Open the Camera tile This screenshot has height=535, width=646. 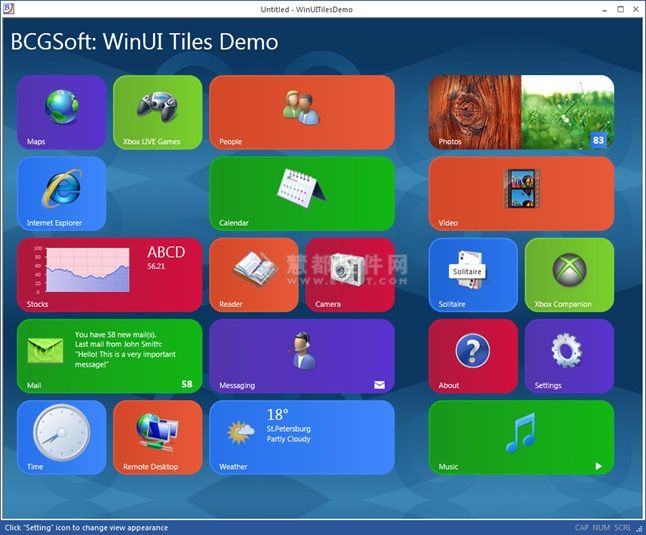tap(350, 275)
